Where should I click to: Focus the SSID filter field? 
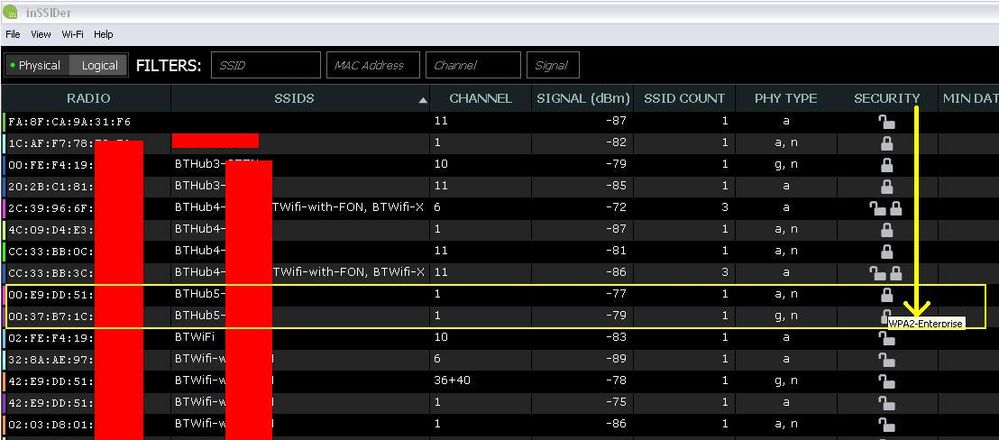coord(266,65)
